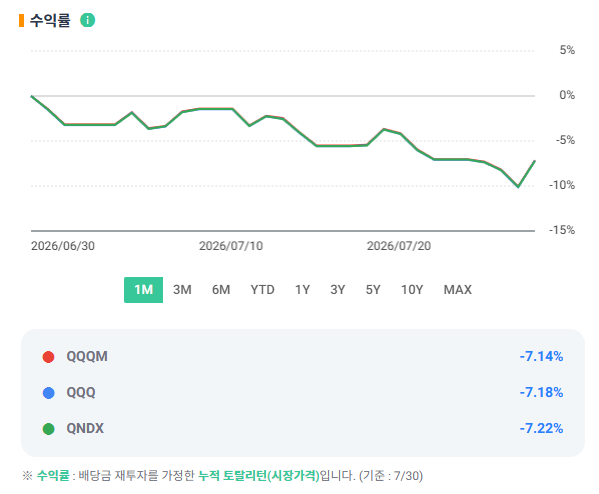This screenshot has width=599, height=494.
Task: Click the 2026/07/10 axis date label
Action: coord(231,246)
